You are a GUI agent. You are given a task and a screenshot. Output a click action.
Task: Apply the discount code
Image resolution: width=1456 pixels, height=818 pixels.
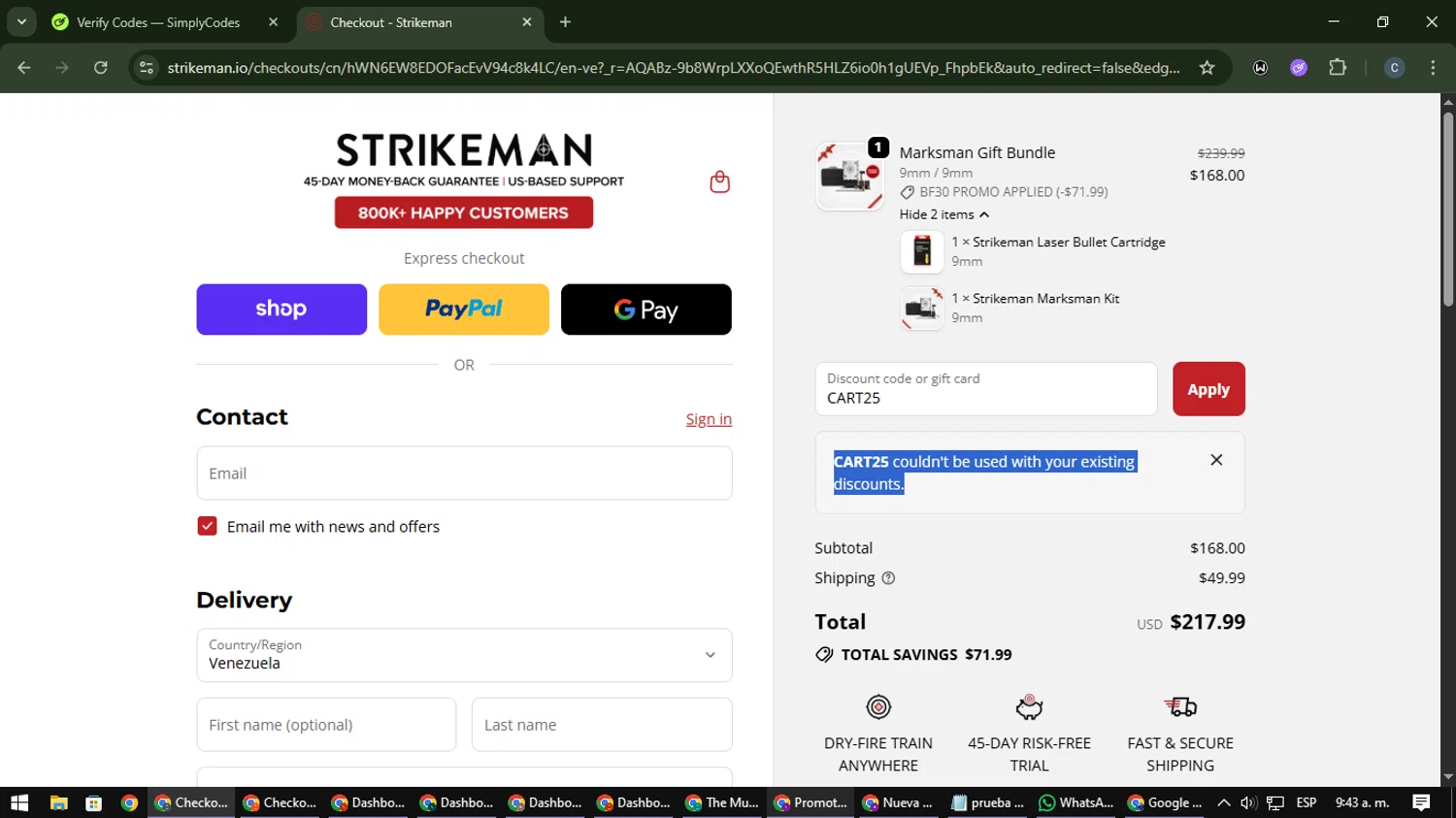[x=1208, y=389]
